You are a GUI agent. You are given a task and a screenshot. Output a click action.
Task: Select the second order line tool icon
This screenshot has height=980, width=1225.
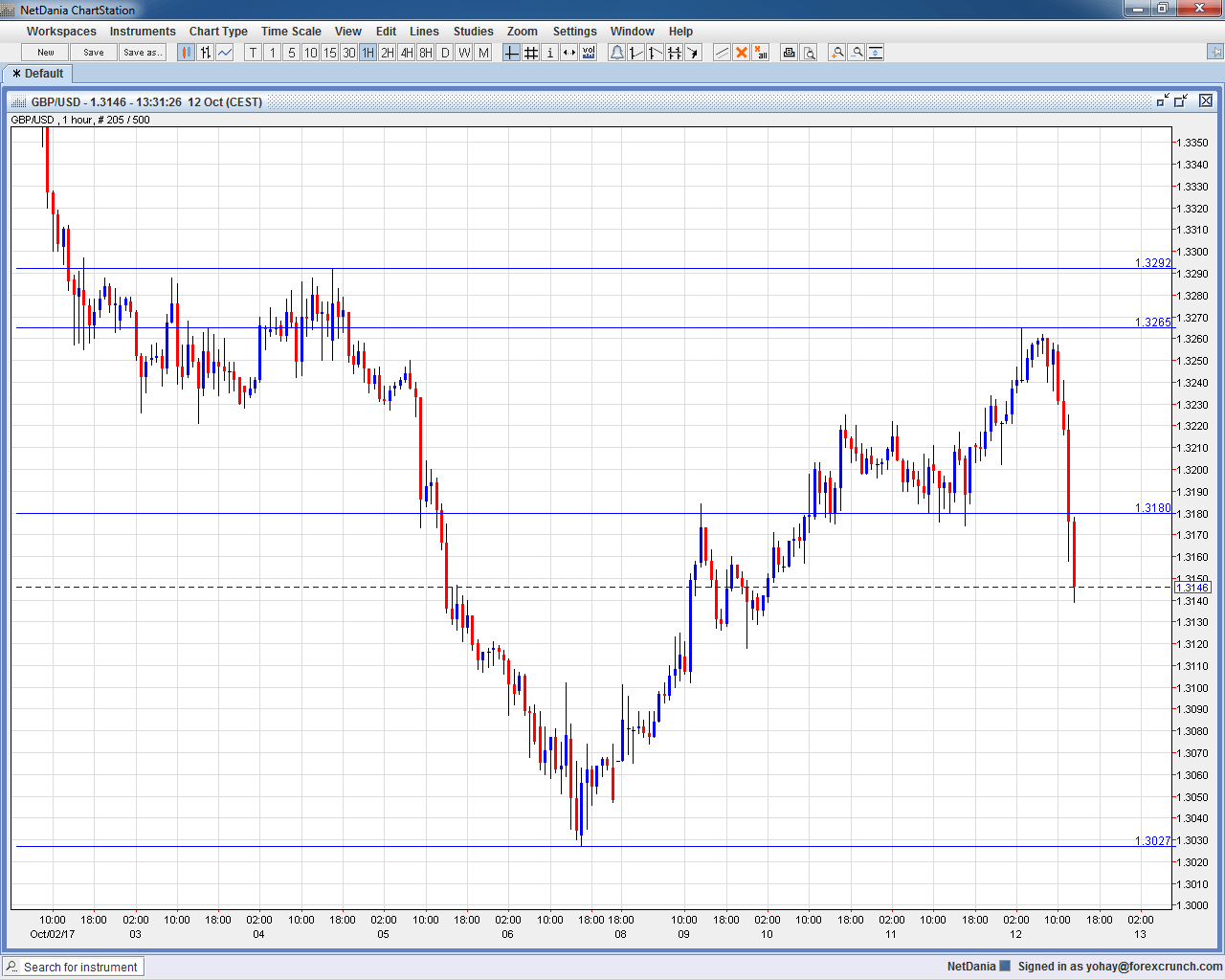[x=656, y=53]
